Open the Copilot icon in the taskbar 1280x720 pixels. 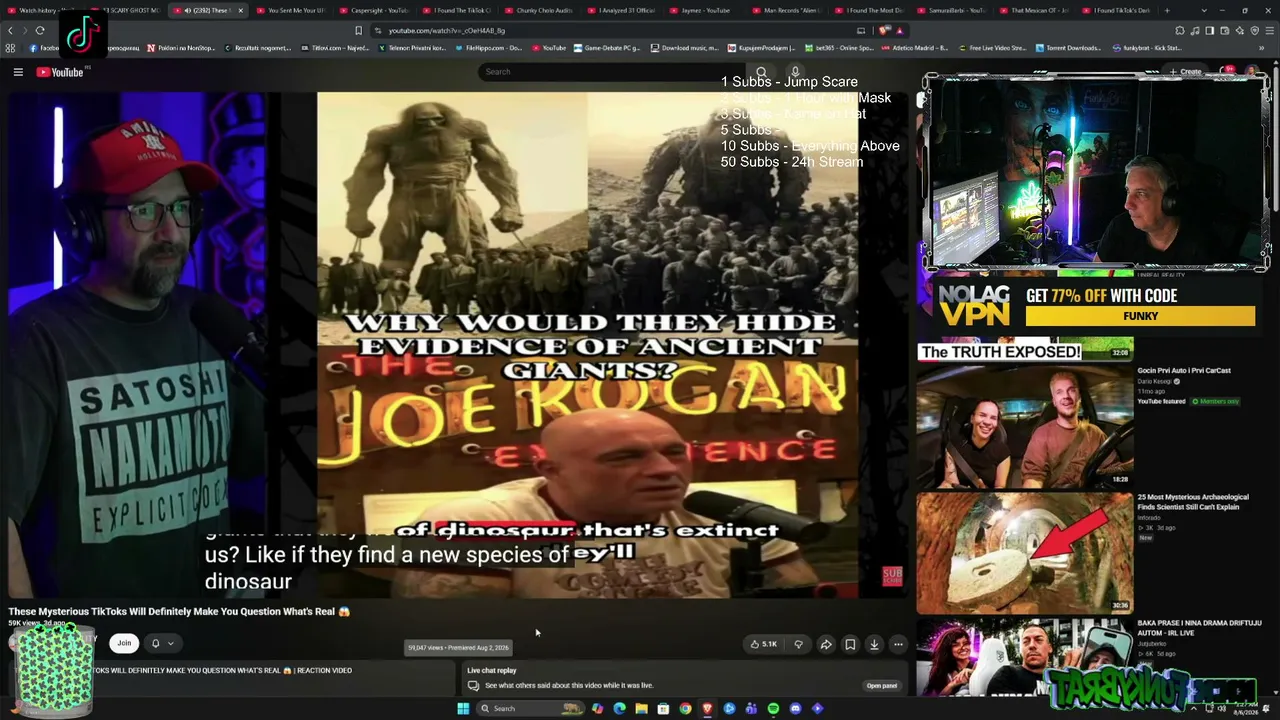[597, 709]
